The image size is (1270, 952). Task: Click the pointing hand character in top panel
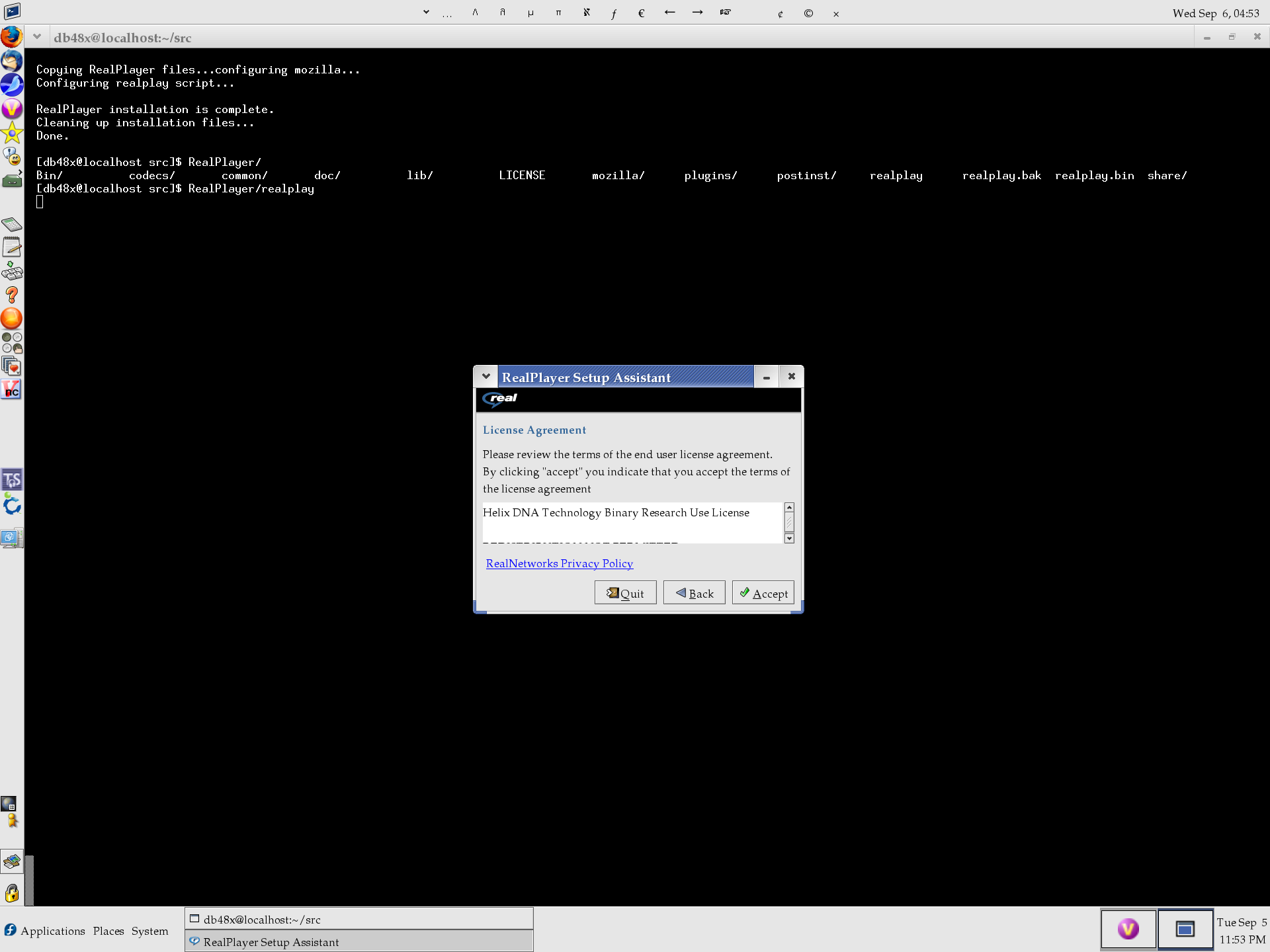click(725, 13)
